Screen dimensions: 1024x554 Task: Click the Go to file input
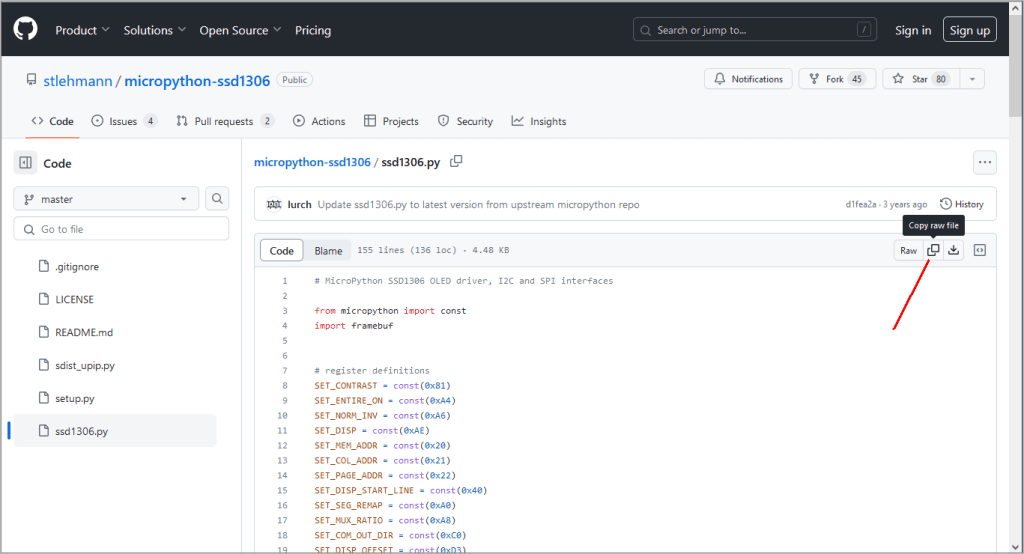tap(121, 229)
